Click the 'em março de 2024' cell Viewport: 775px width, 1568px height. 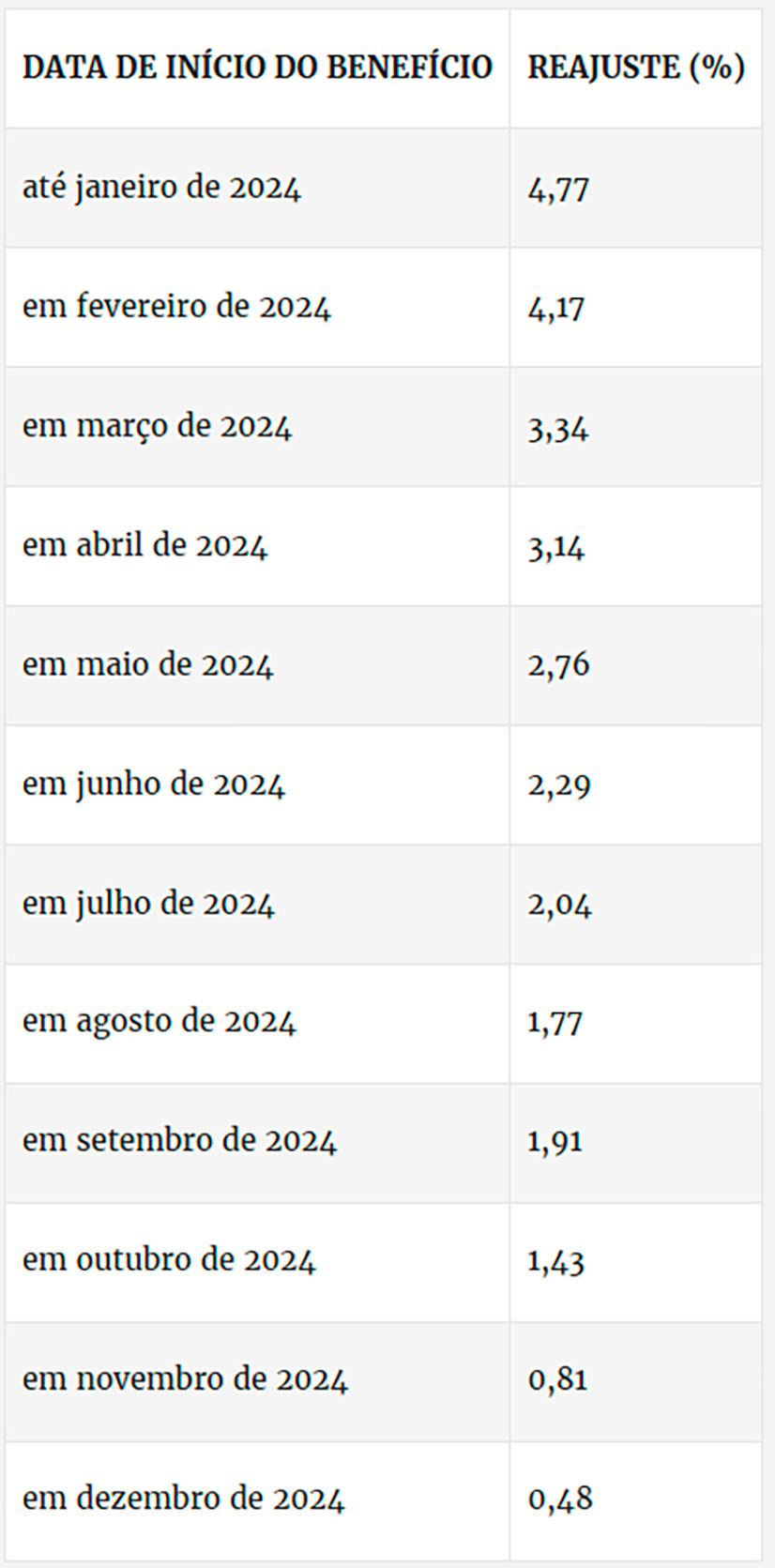257,426
